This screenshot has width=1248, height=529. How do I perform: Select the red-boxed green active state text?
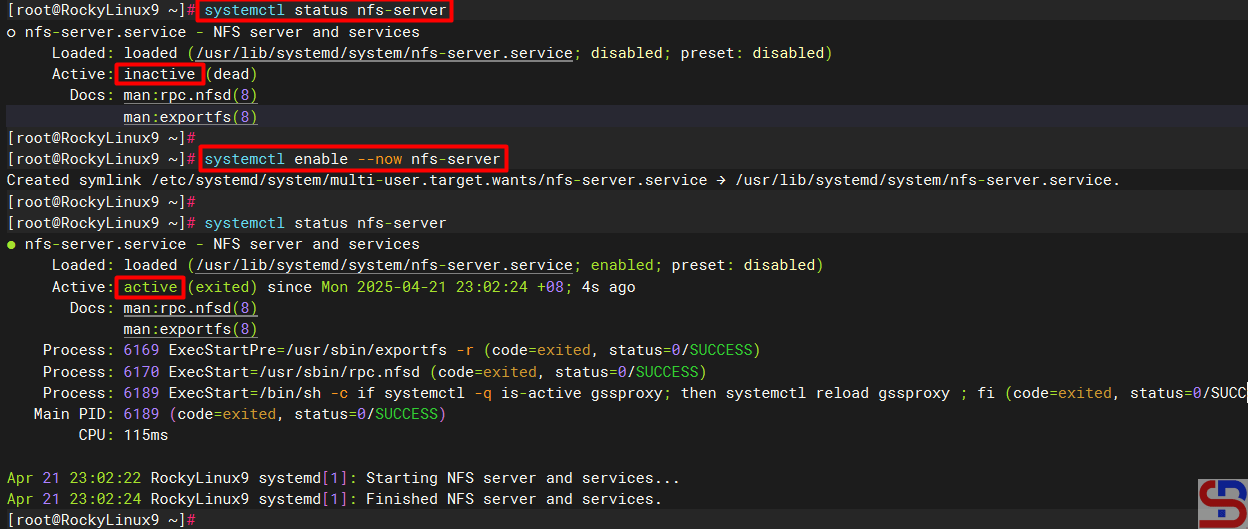150,287
